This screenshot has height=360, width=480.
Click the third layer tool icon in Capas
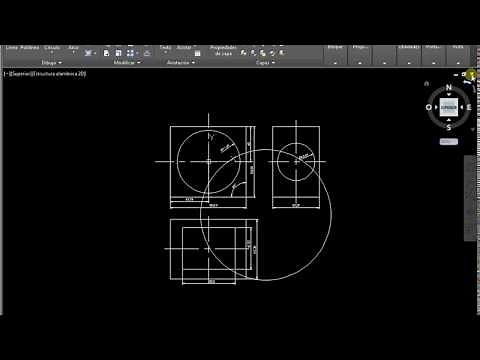263,53
